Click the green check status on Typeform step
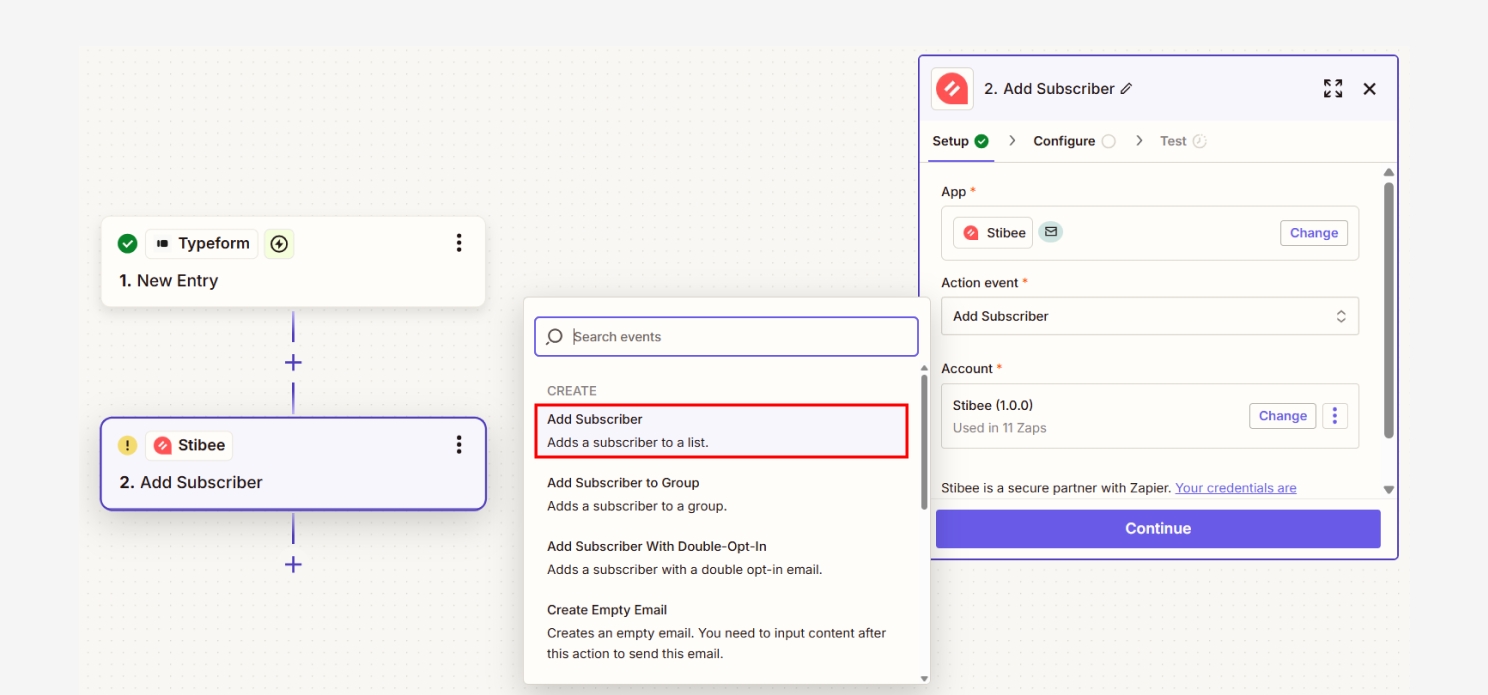 click(x=127, y=243)
